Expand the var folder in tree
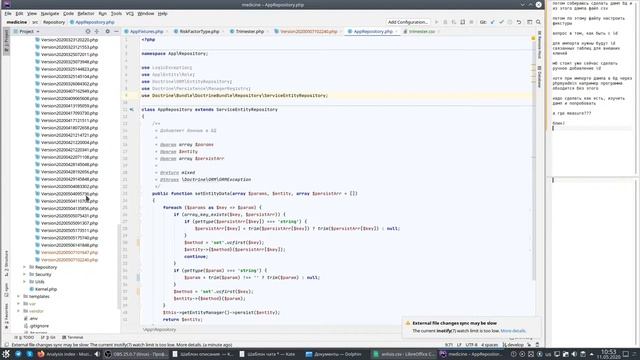Viewport: 640px width, 360px height. [18, 304]
